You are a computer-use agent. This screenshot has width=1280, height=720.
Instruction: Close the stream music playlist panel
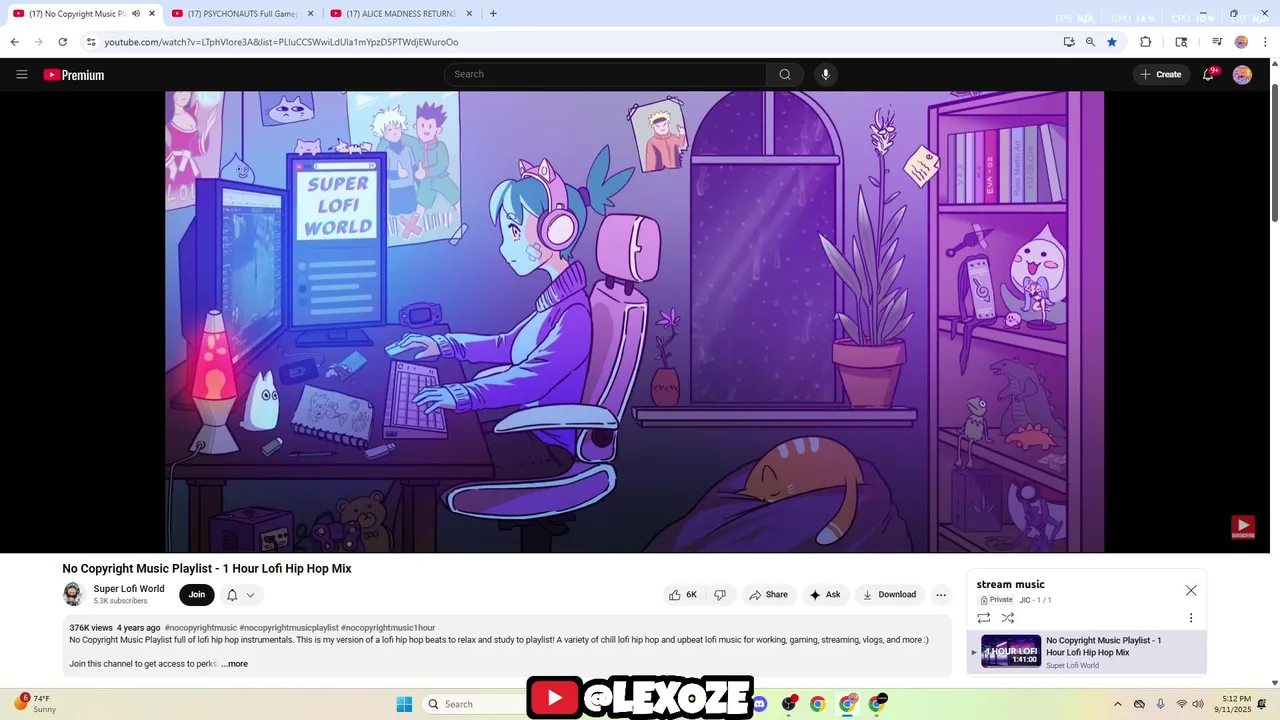1191,591
